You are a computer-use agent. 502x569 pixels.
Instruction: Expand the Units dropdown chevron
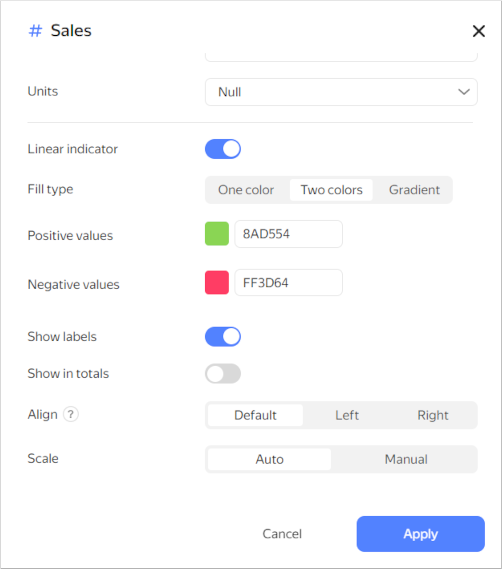click(464, 92)
